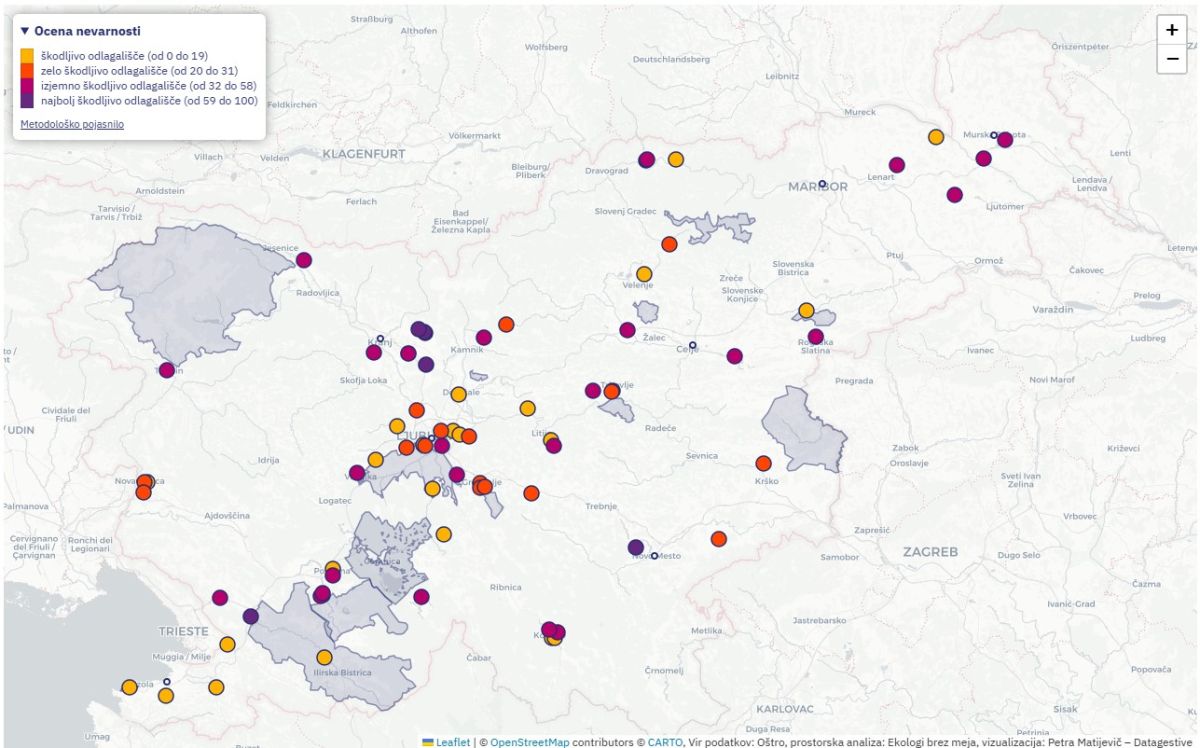Click the yellow škodljivo odlagališče legend swatch
This screenshot has height=748, width=1200.
pos(27,54)
